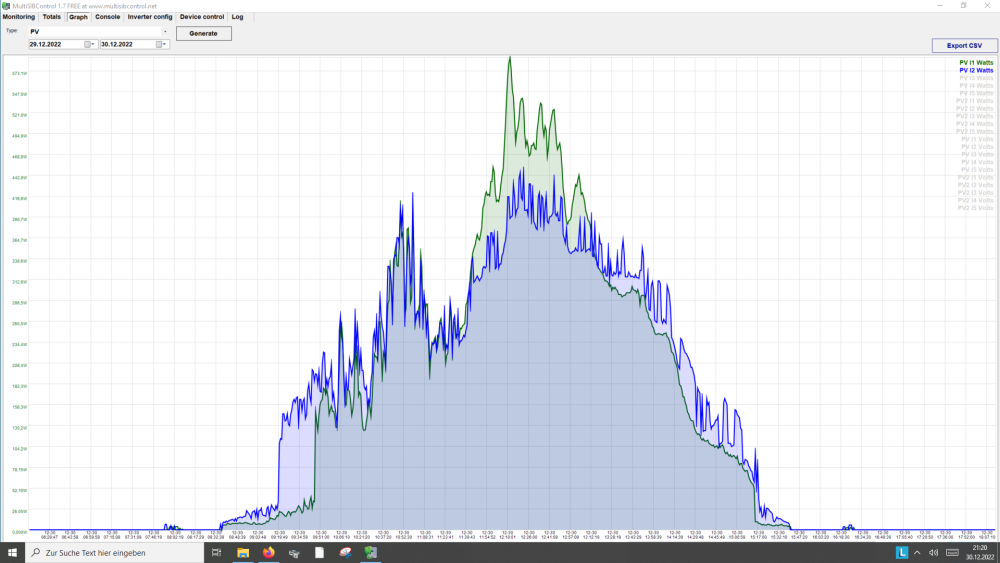Show PV2 I4 Volts series in legend
The width and height of the screenshot is (1000, 563).
975,200
